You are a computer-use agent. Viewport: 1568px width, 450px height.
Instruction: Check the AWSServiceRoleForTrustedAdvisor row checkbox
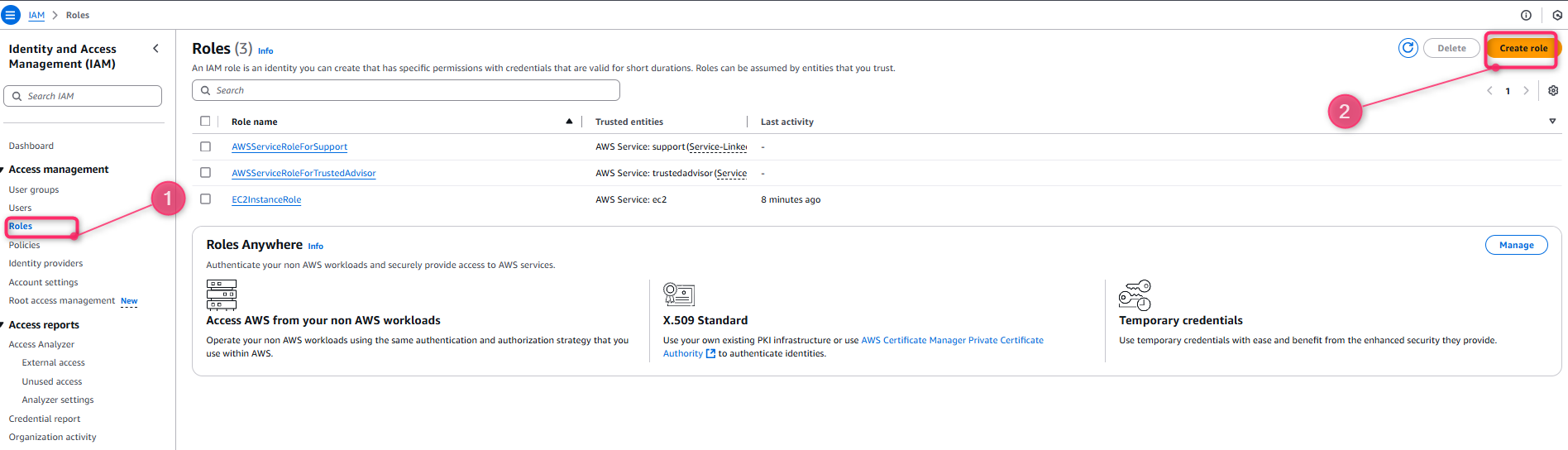205,173
